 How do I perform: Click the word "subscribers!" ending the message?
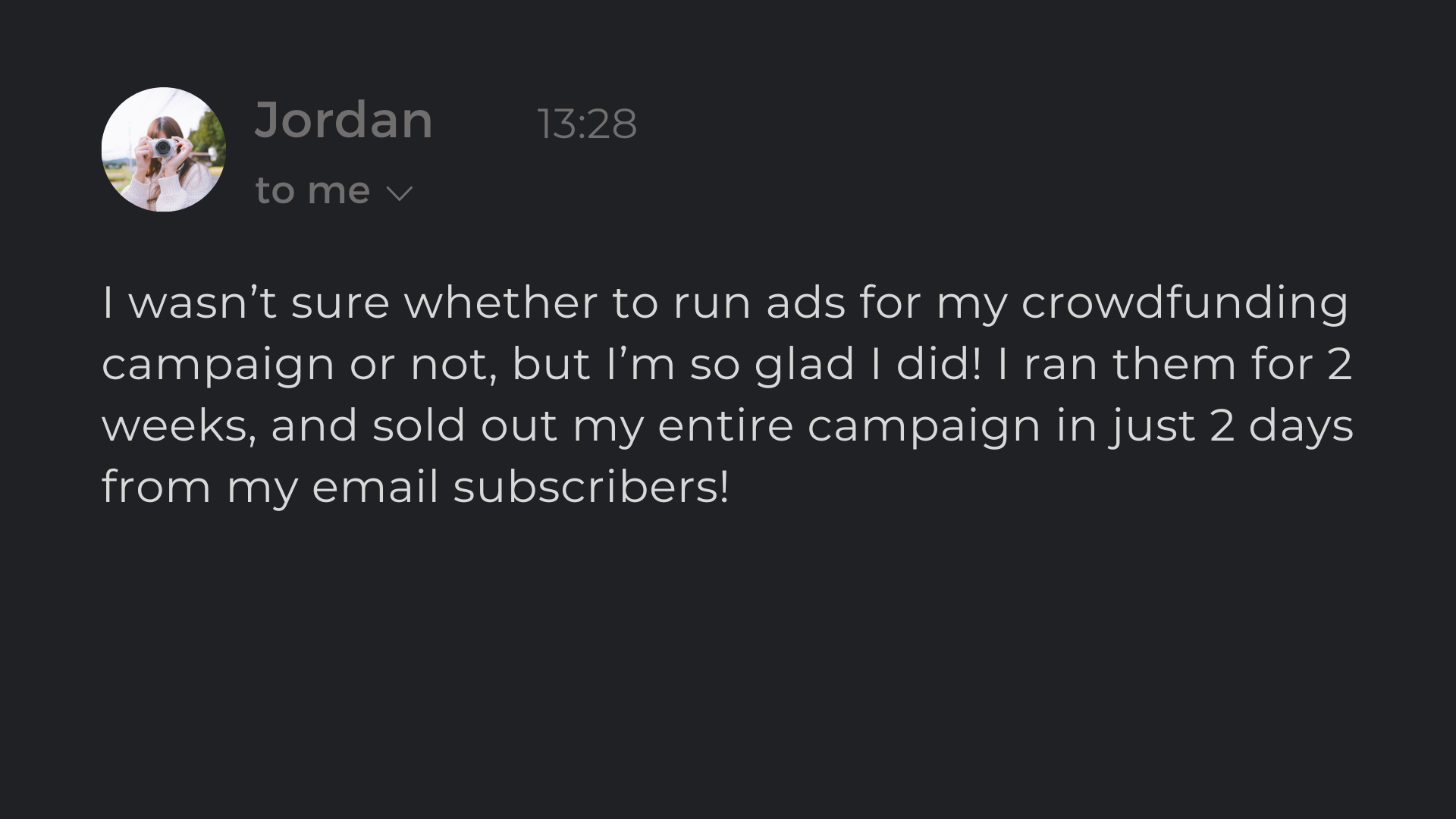591,487
